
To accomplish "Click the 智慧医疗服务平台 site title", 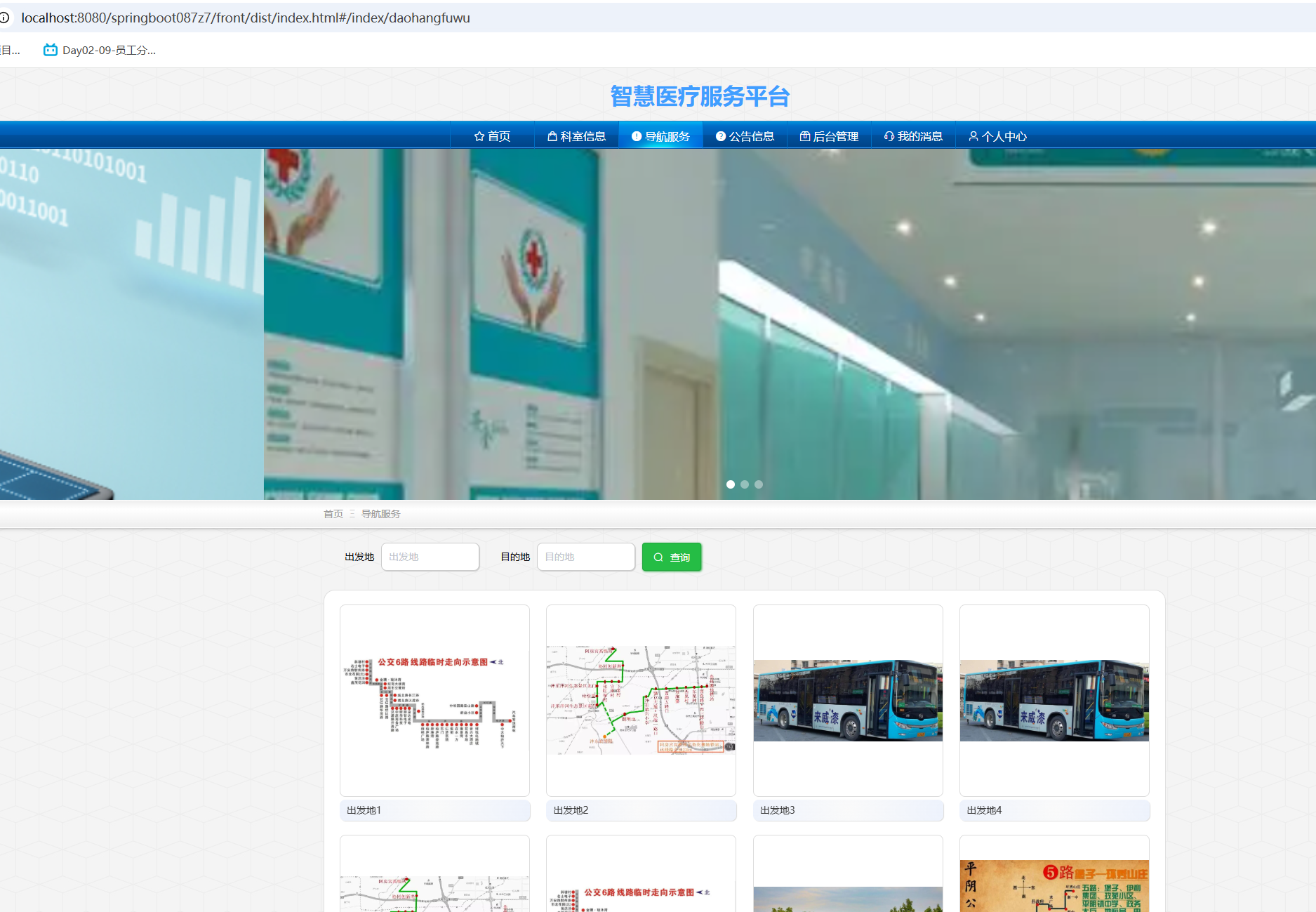I will click(700, 96).
